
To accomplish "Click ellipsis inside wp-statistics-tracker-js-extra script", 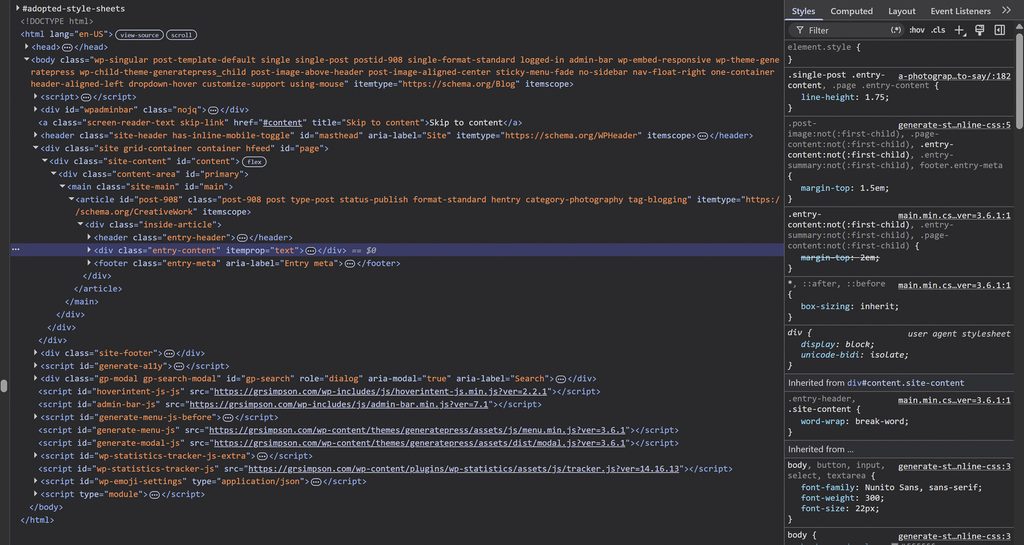I will point(262,456).
